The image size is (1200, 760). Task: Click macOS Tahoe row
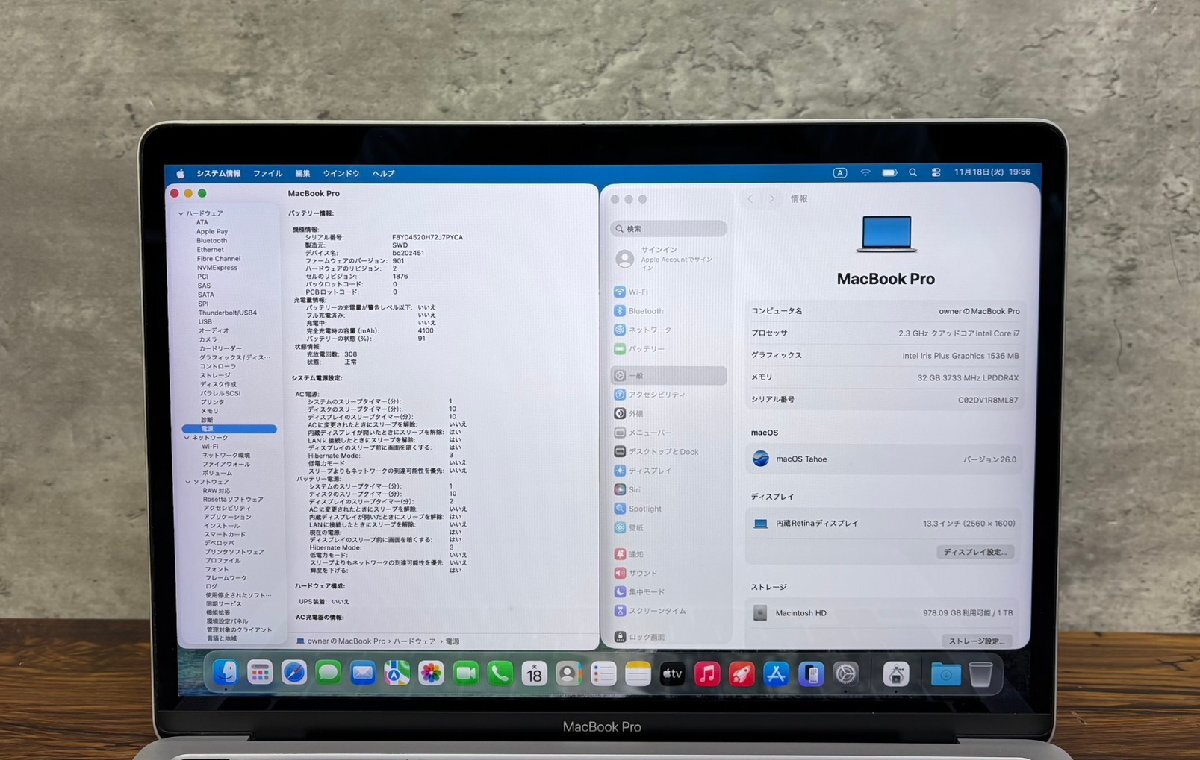(886, 459)
